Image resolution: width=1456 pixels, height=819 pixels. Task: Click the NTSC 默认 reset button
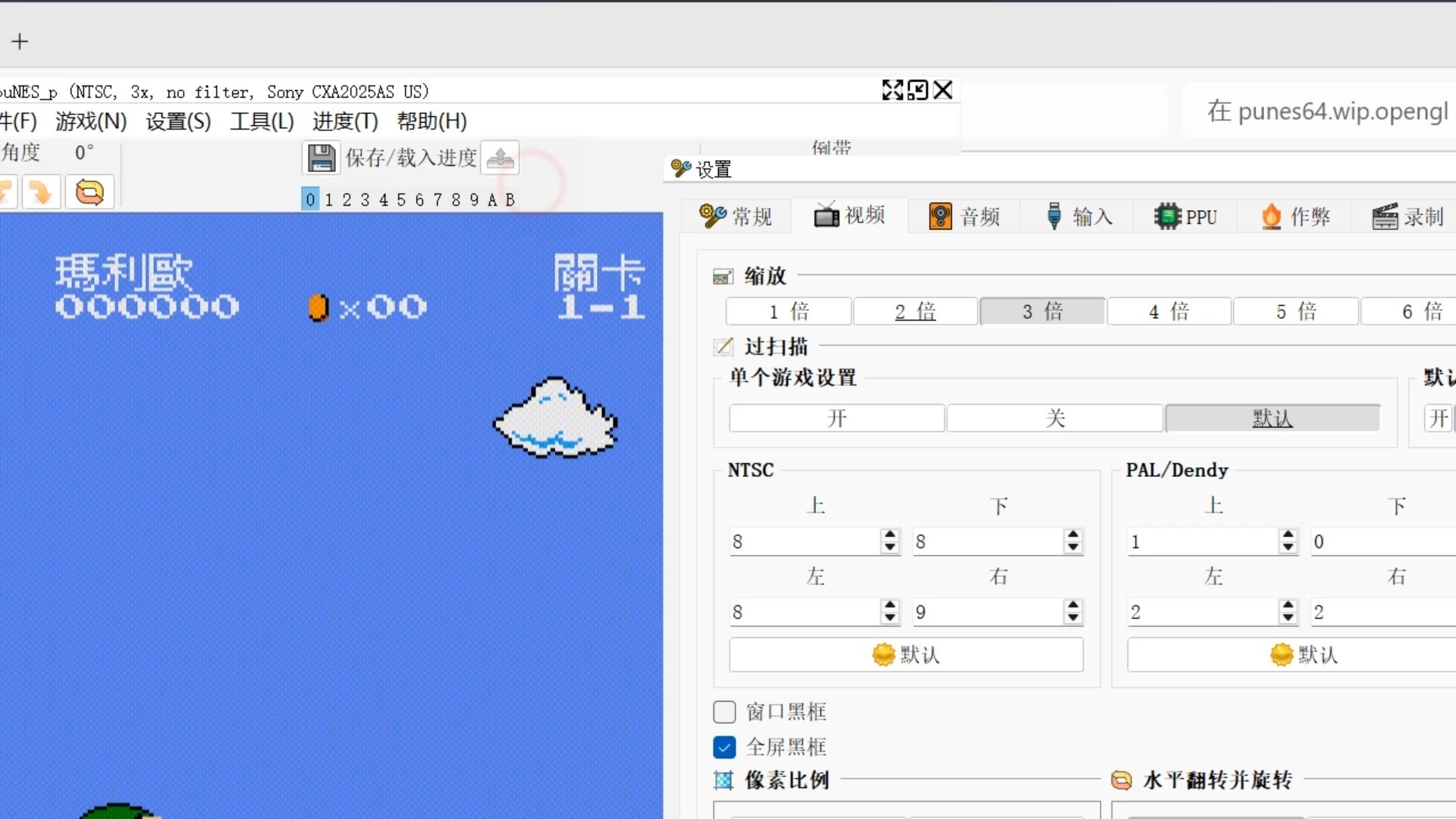(x=906, y=654)
